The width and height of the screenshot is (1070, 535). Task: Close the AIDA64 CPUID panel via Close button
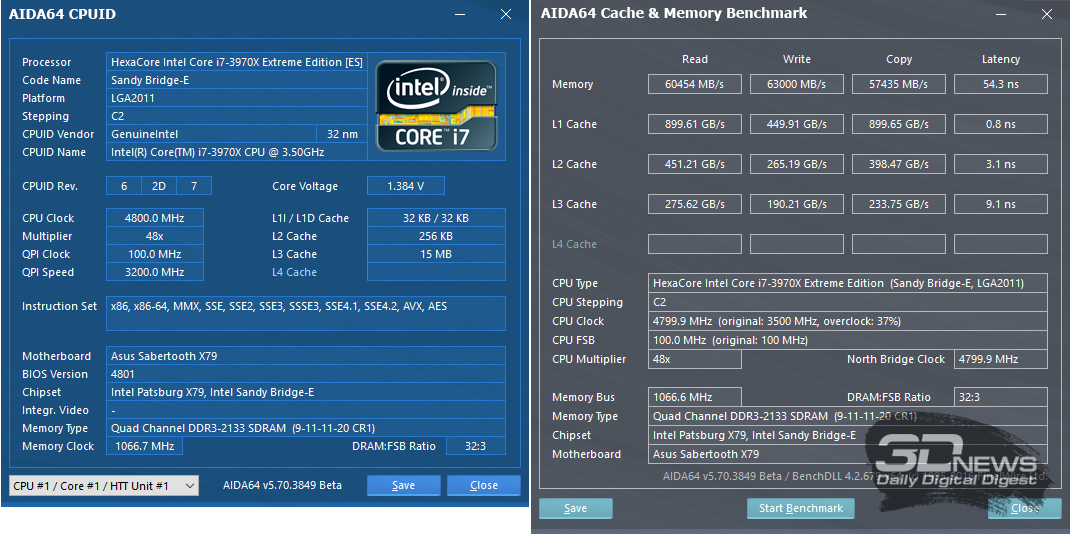tap(484, 486)
